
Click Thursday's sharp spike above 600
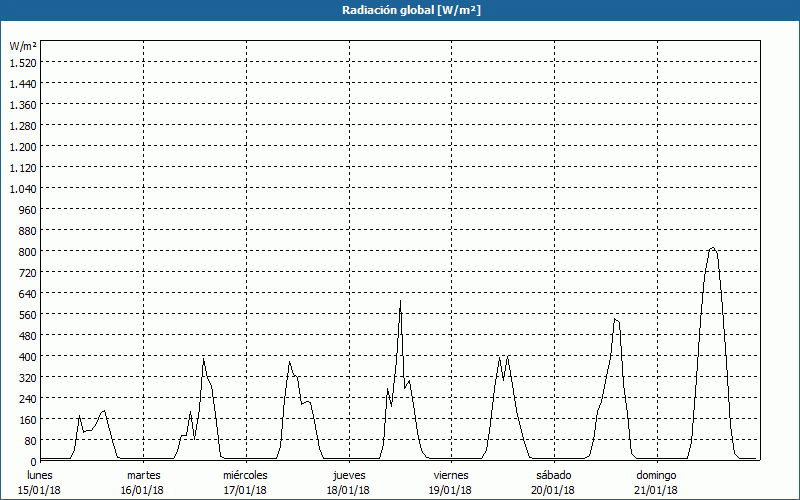tap(401, 301)
